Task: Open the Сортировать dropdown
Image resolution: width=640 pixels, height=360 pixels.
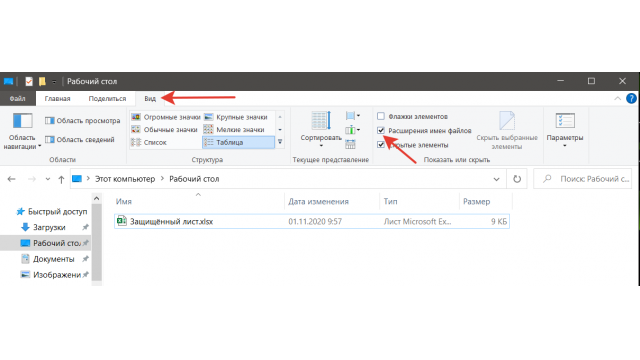Action: 321,130
